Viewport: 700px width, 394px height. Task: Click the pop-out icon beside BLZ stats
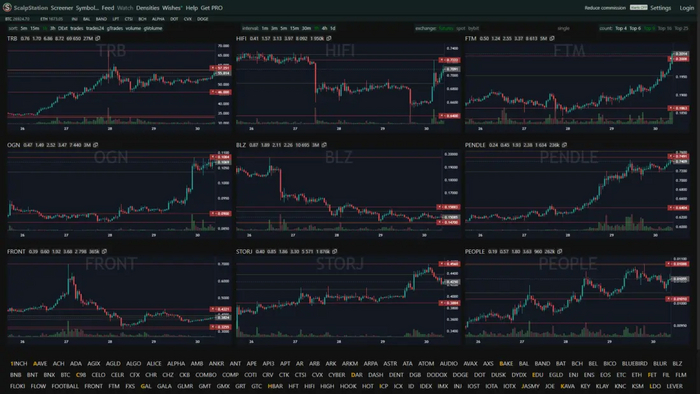pos(324,145)
